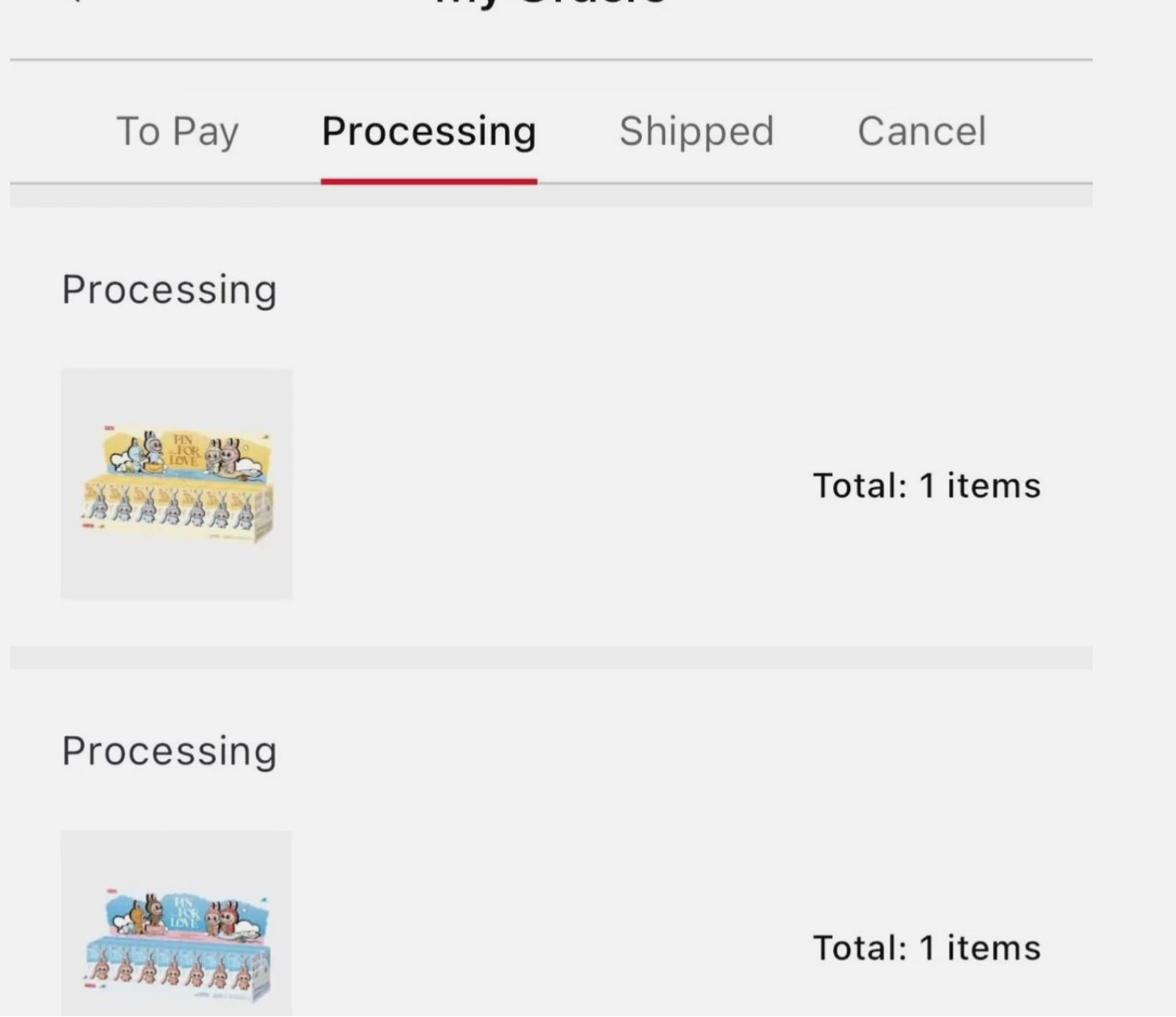This screenshot has height=1017, width=1176.
Task: Open the blue Pin for Love box thumbnail
Action: pos(176,924)
